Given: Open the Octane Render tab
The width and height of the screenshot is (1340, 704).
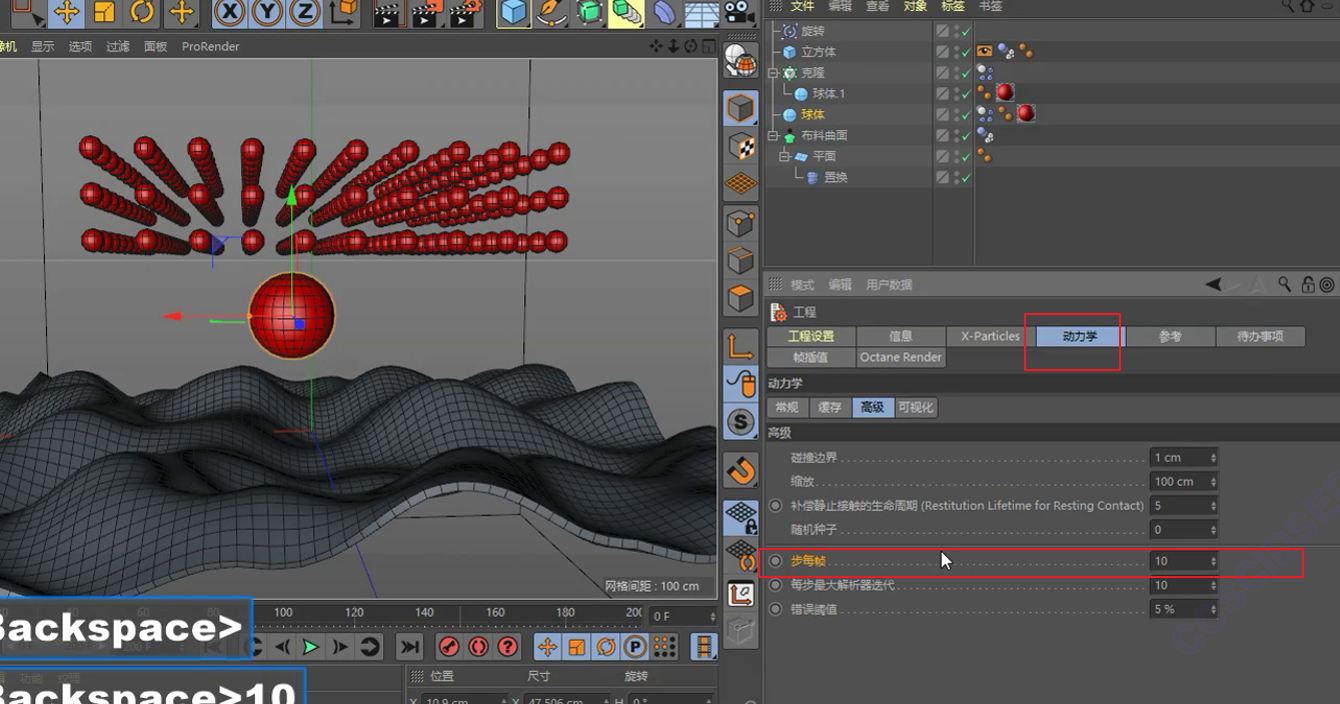Looking at the screenshot, I should pyautogui.click(x=901, y=357).
